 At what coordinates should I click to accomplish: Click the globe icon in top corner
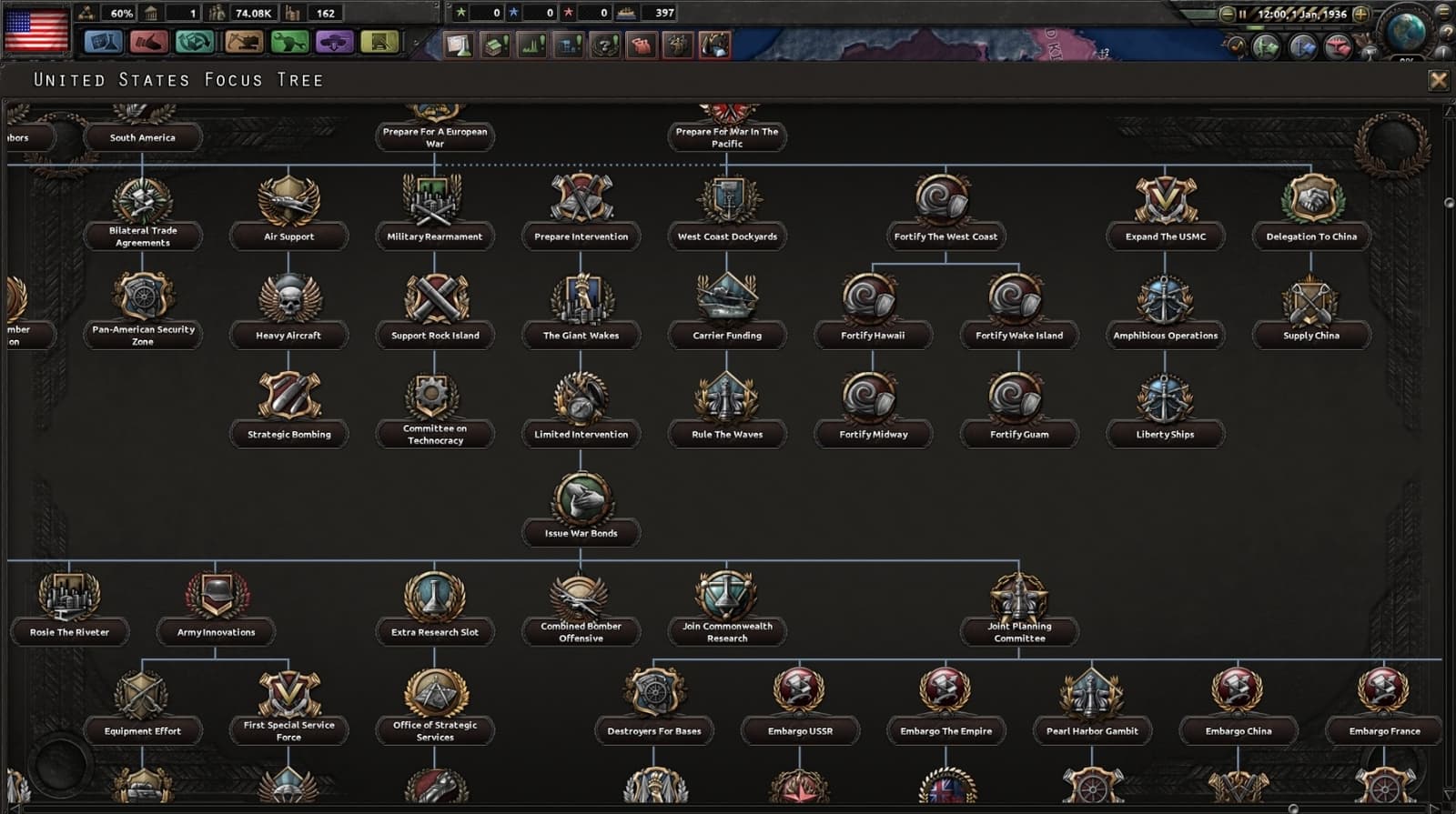(x=1406, y=31)
